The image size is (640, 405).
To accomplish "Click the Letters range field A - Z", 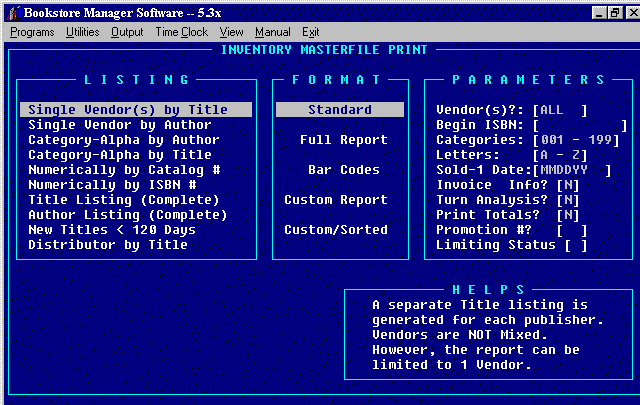I will coord(560,155).
